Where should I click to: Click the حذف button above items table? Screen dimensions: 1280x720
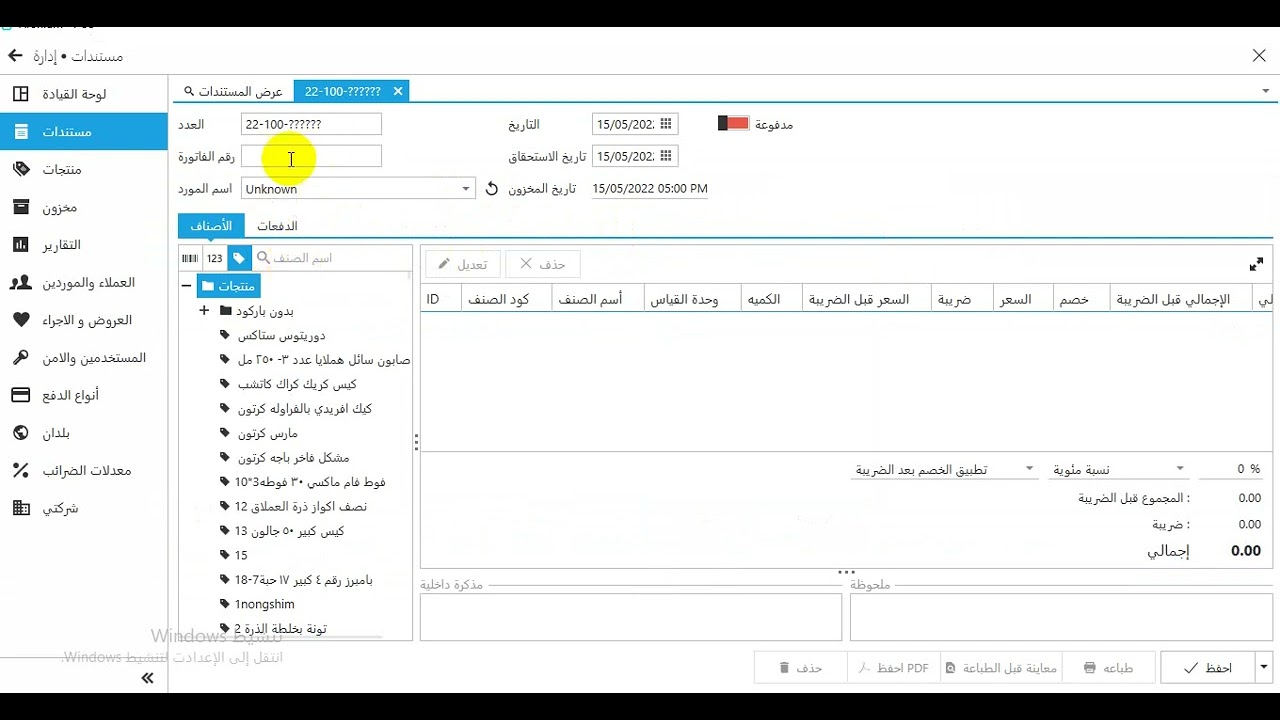[x=542, y=264]
